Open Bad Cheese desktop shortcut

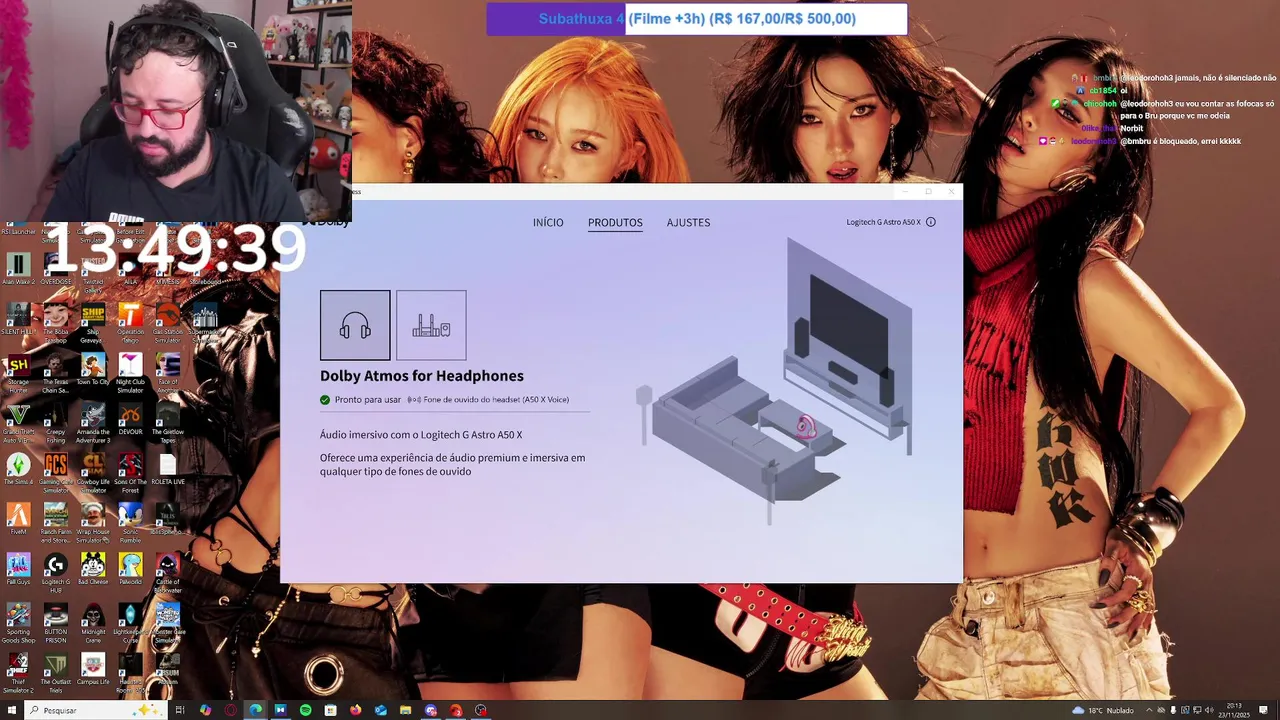(93, 570)
